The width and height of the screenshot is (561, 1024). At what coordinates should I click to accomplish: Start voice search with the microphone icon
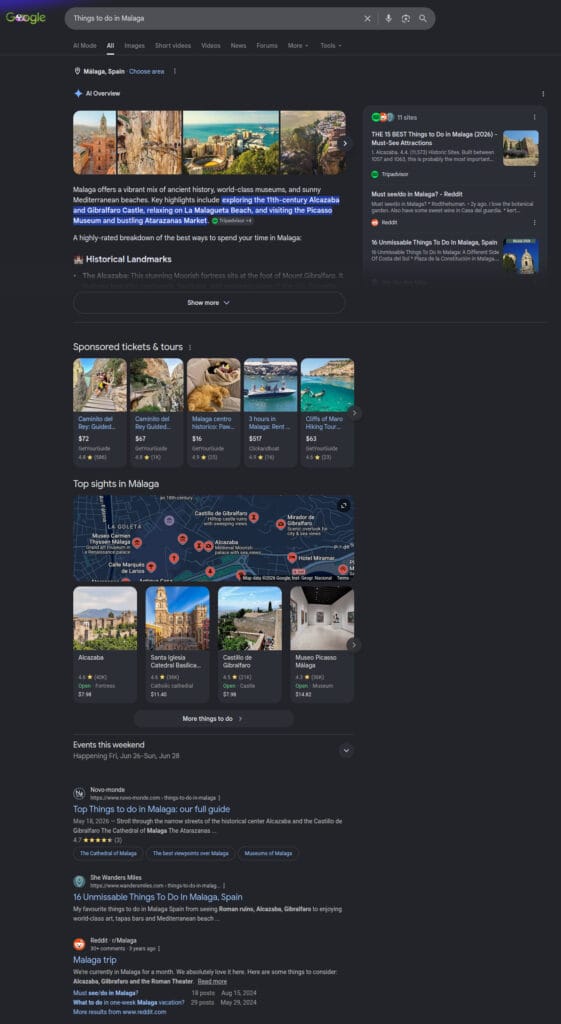point(389,19)
